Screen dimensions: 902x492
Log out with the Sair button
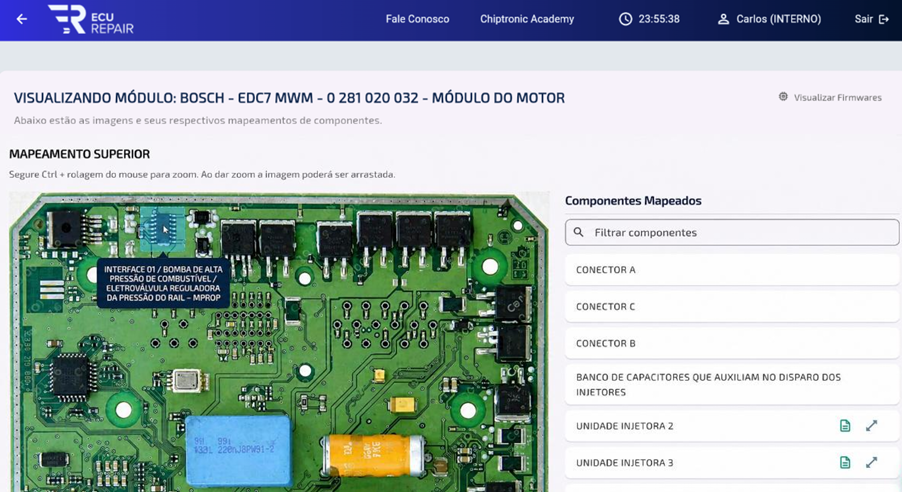click(871, 19)
